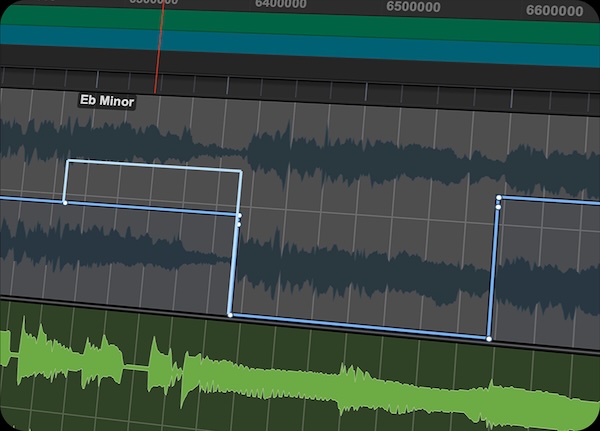Click the top edge of the raised automation box
This screenshot has height=431, width=600.
(150, 166)
